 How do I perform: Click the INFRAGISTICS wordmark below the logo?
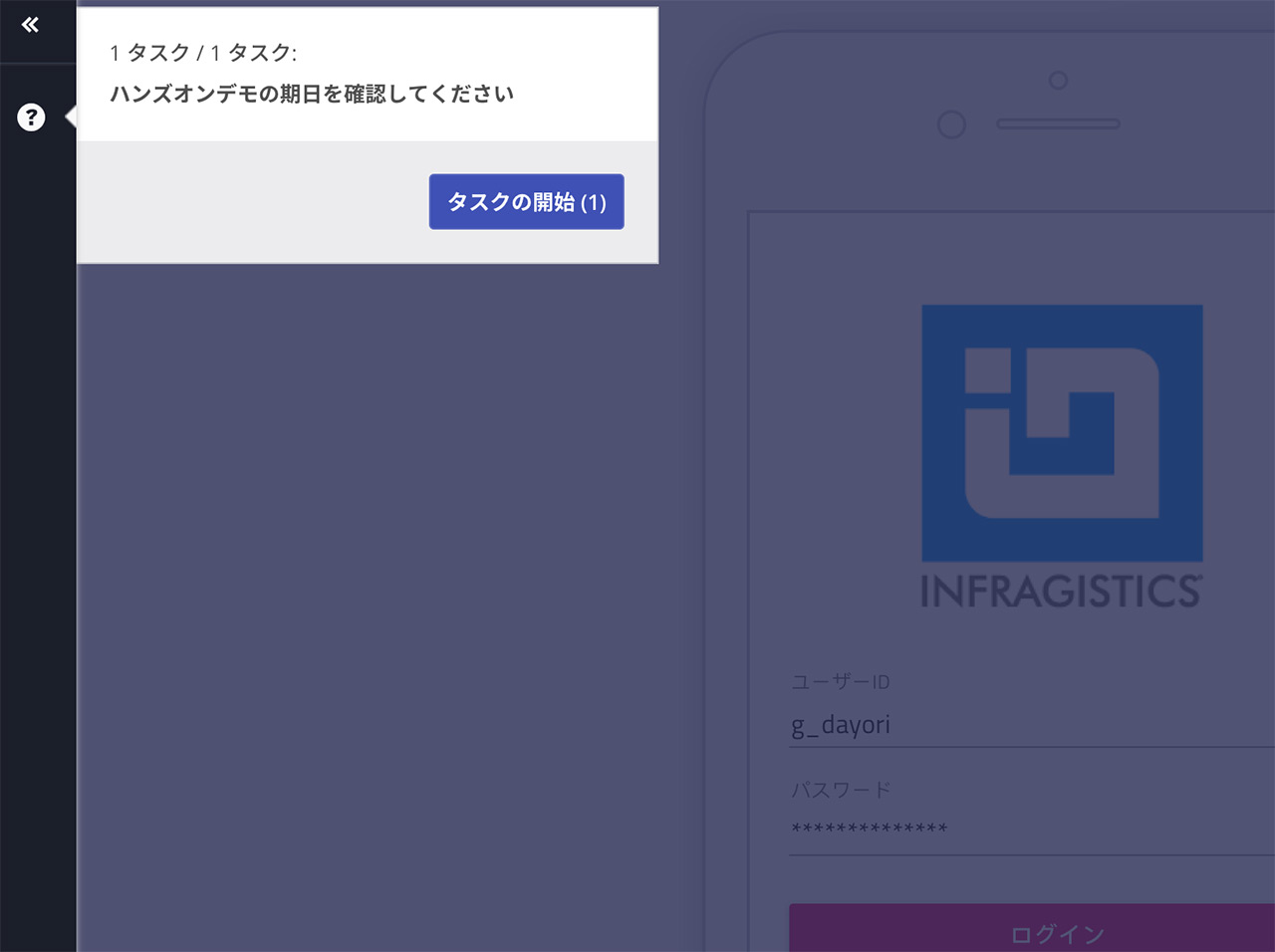coord(1061,592)
